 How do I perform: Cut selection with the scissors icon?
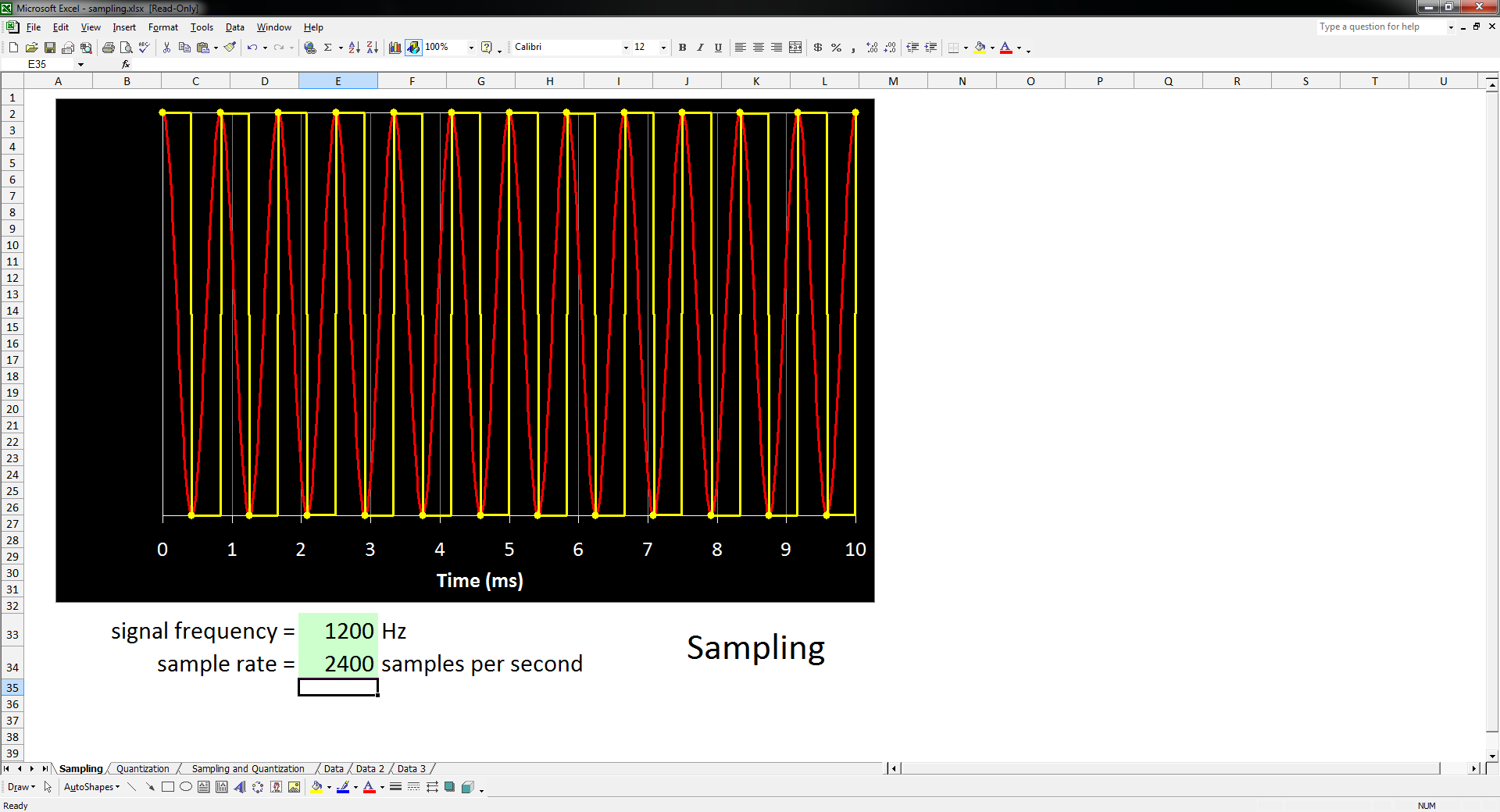166,48
